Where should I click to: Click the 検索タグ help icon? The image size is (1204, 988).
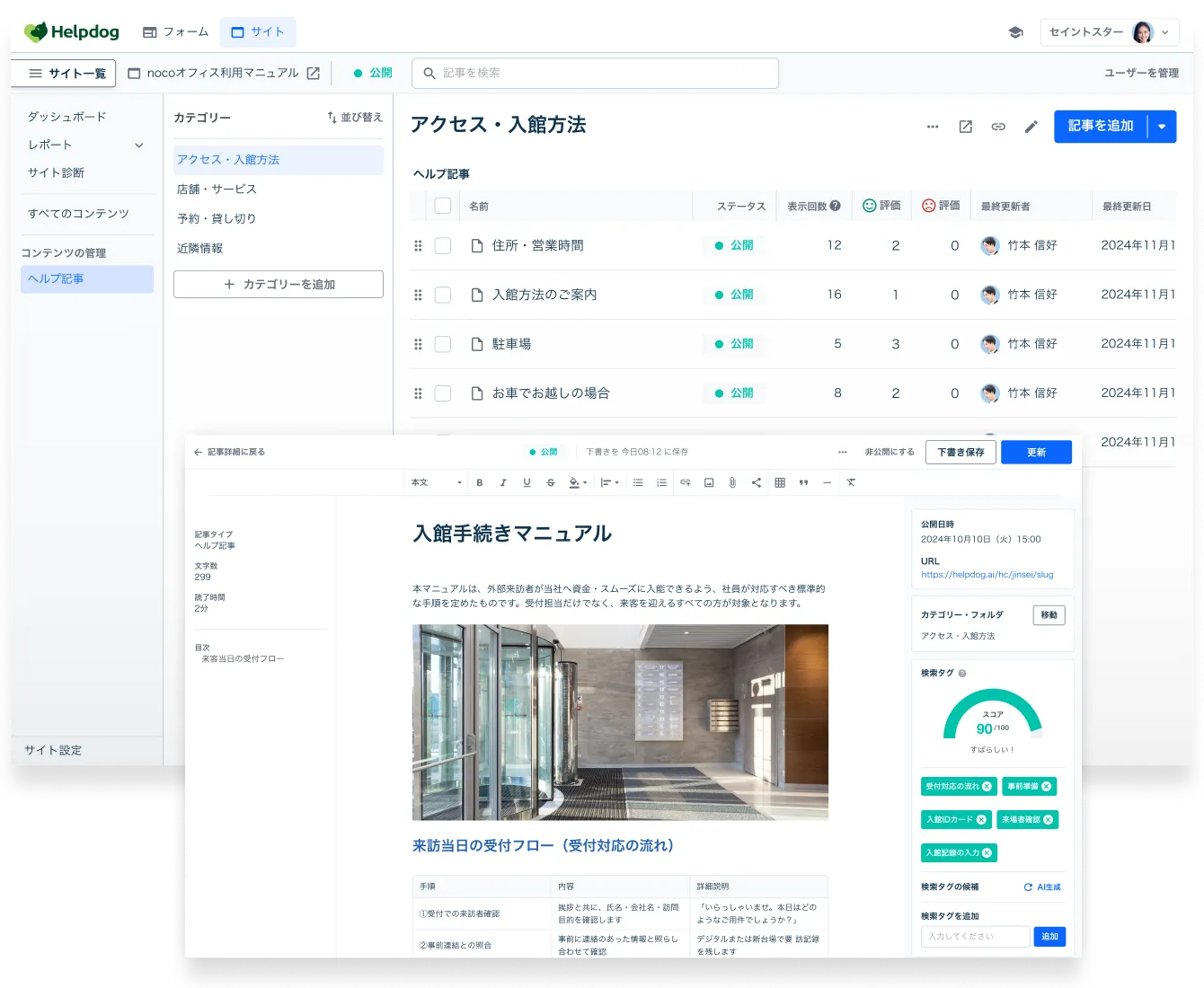pos(962,673)
